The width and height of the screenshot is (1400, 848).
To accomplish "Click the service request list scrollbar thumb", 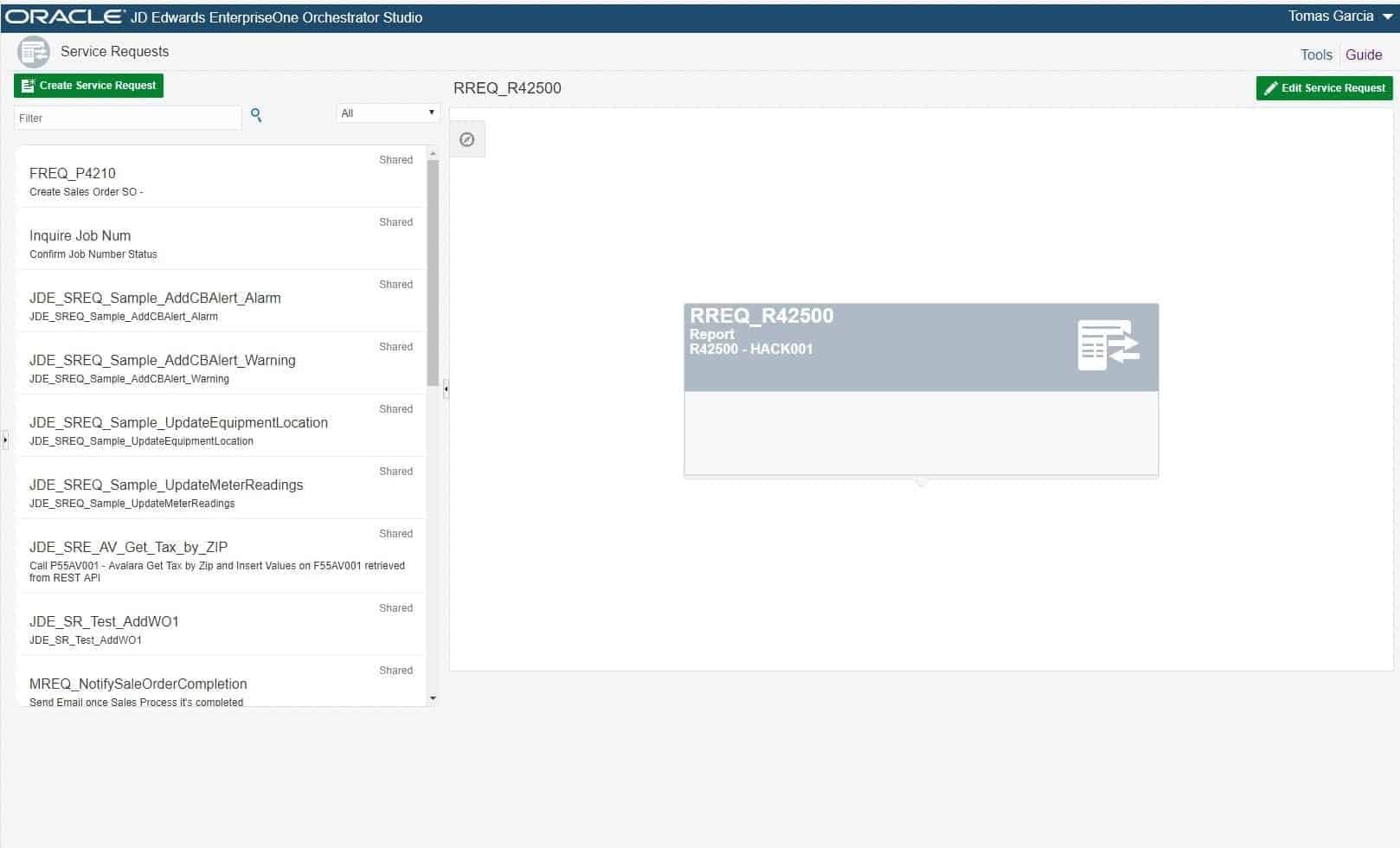I will [x=433, y=273].
